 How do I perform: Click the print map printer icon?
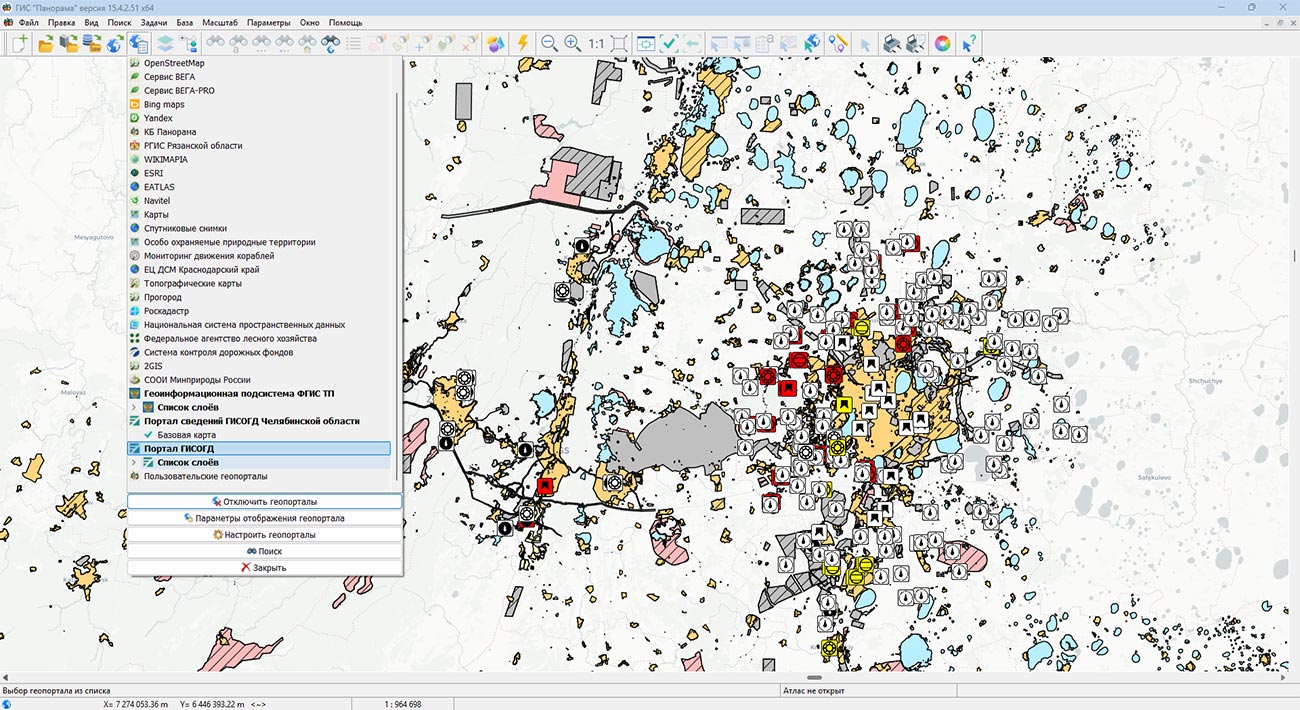892,43
